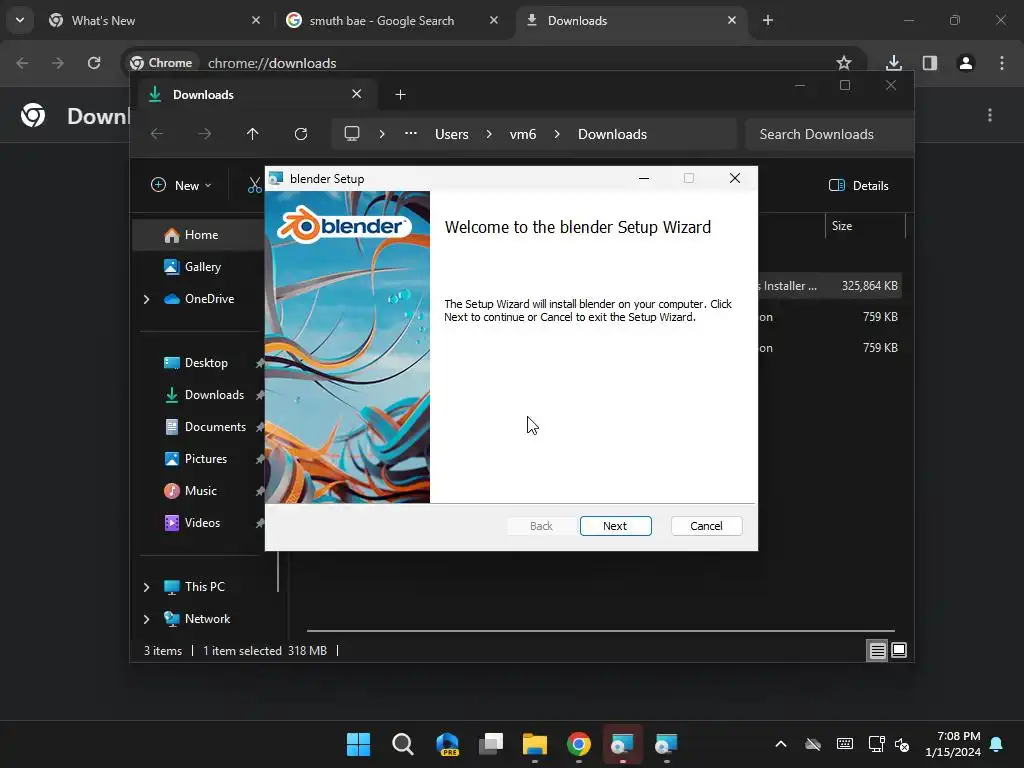Click Downloads in the breadcrumb path
The width and height of the screenshot is (1024, 768).
pyautogui.click(x=612, y=134)
